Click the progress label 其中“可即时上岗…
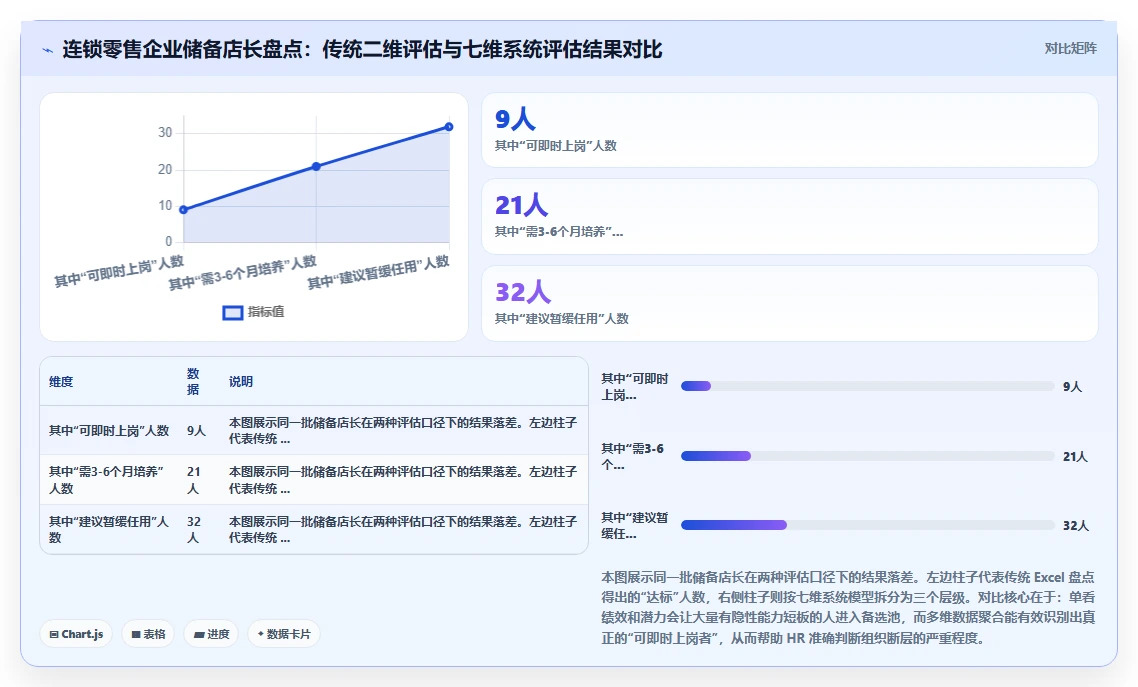 (x=635, y=387)
